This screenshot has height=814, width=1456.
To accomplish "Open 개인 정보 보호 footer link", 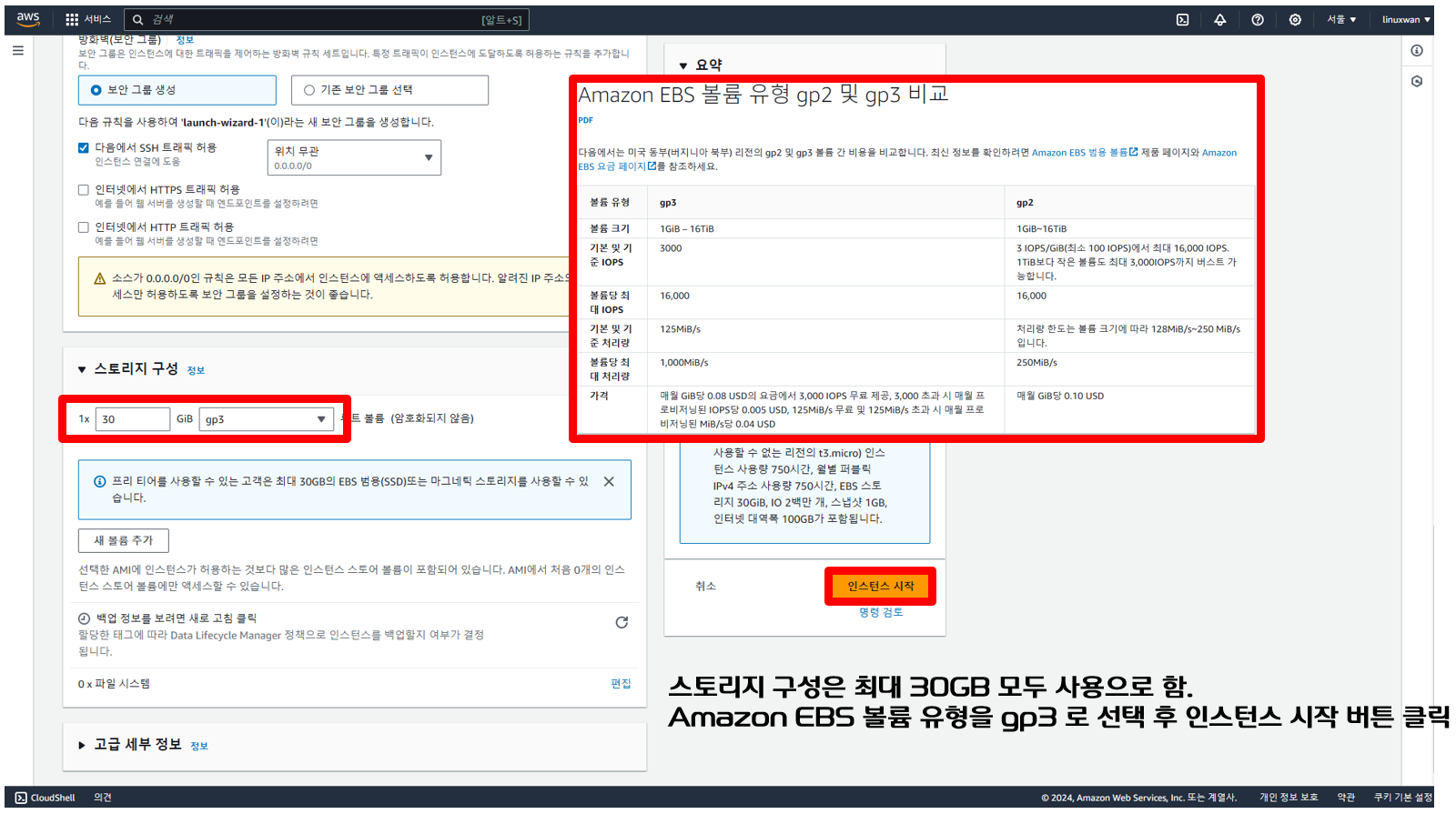I will click(x=1289, y=798).
